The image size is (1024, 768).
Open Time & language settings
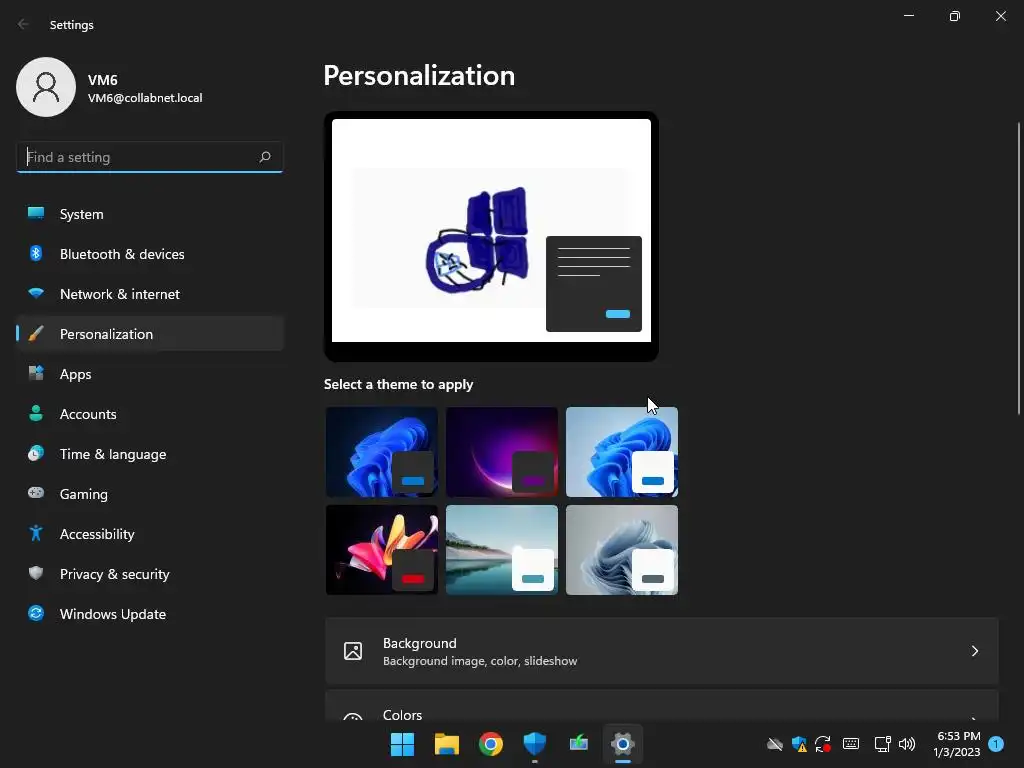150,454
